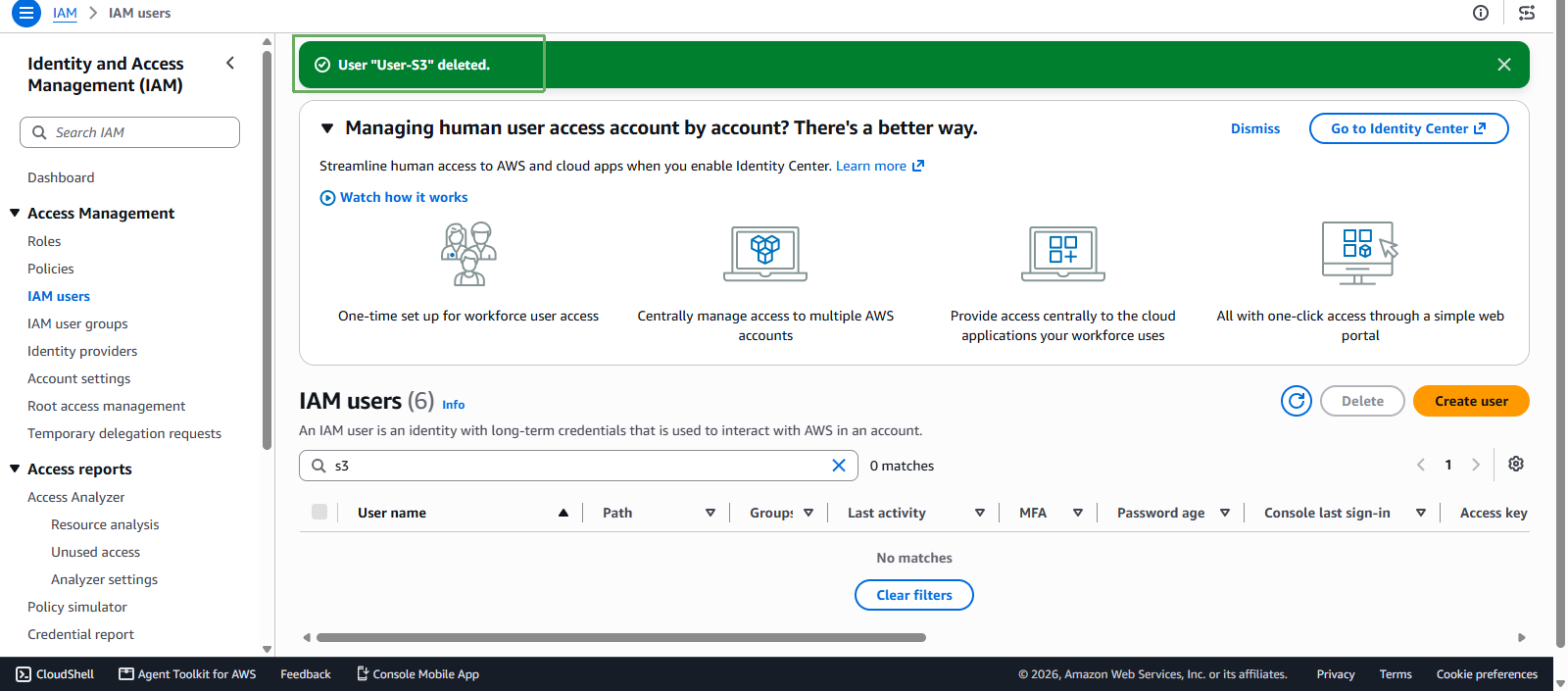Click the Watch how it works play icon
The width and height of the screenshot is (1568, 691).
point(327,198)
